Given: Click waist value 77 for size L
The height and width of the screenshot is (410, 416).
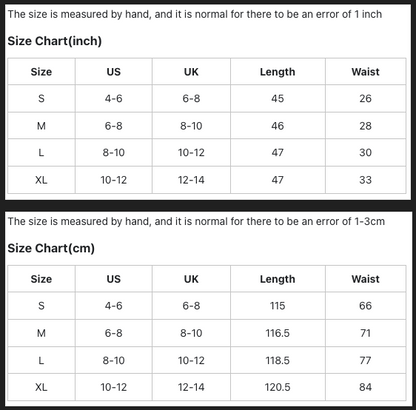Looking at the screenshot, I should tap(365, 360).
